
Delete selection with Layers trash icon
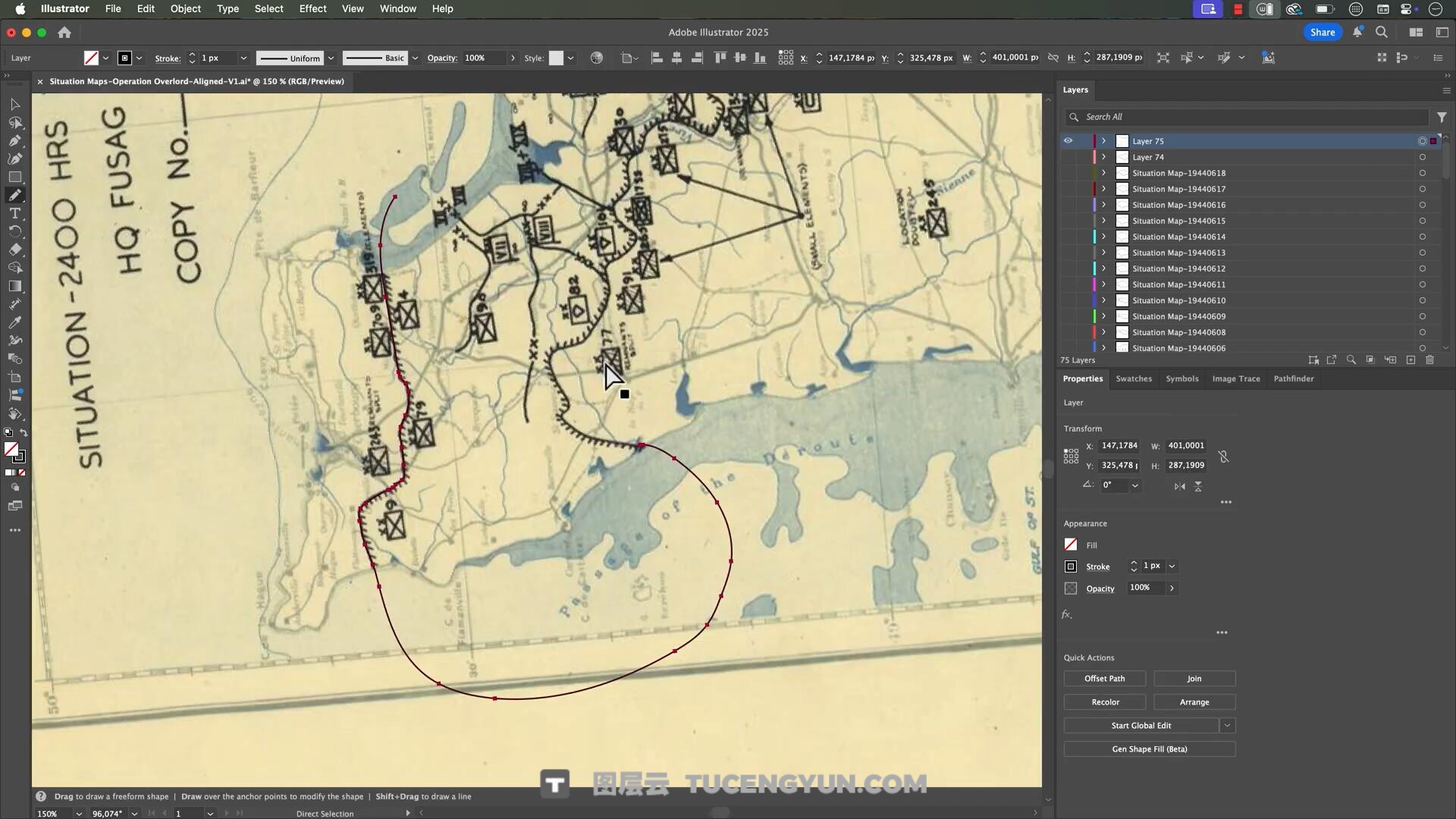tap(1429, 360)
